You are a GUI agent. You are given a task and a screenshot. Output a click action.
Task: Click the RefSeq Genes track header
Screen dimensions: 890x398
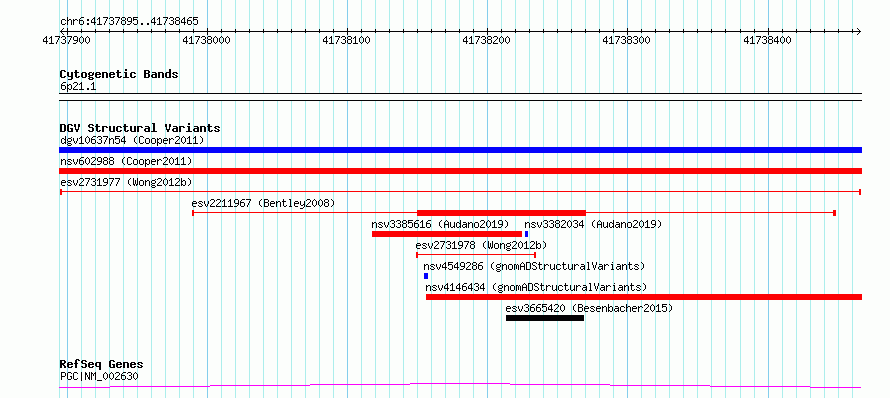tap(102, 364)
